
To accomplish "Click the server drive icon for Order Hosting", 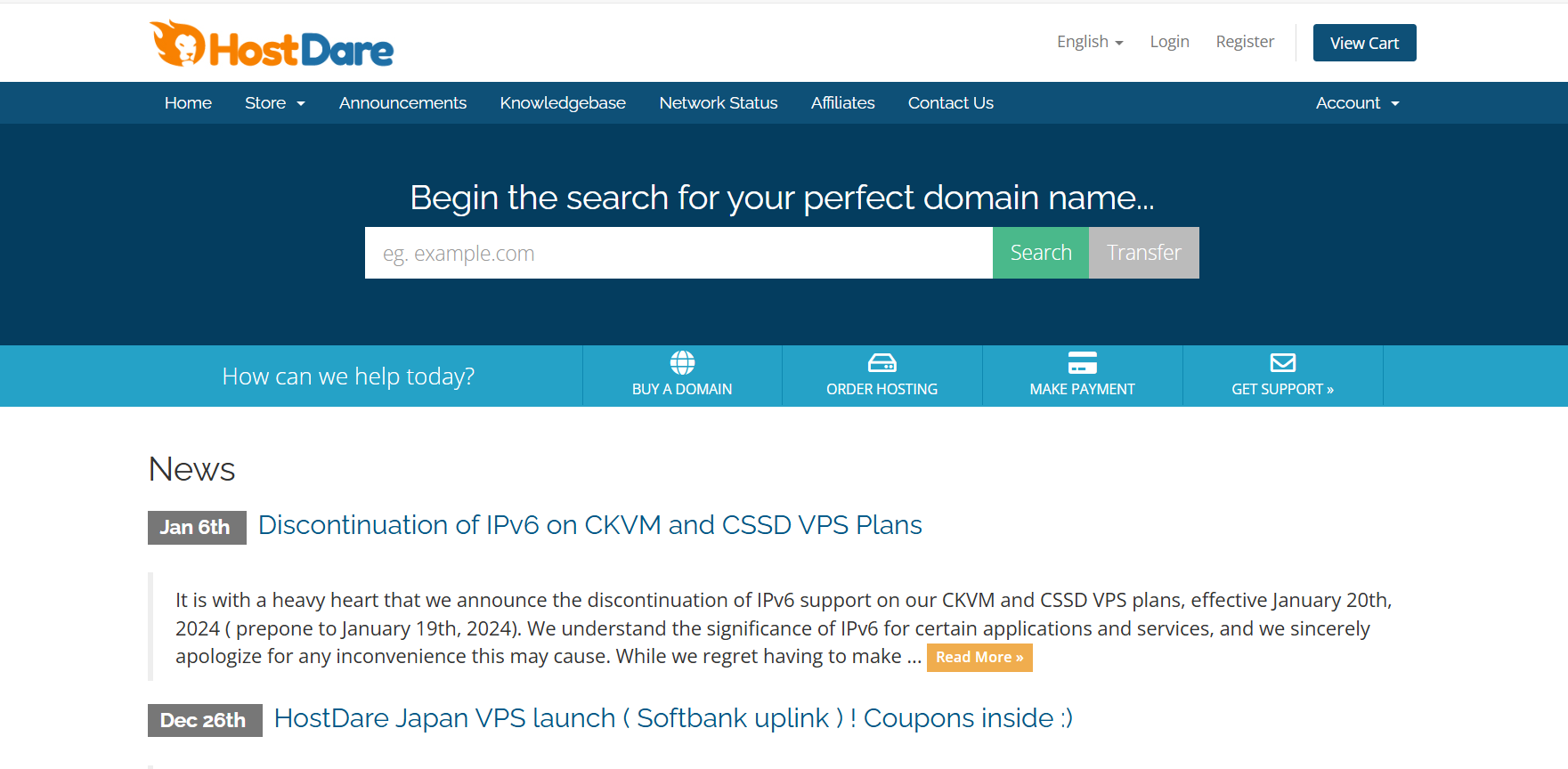I will point(881,363).
